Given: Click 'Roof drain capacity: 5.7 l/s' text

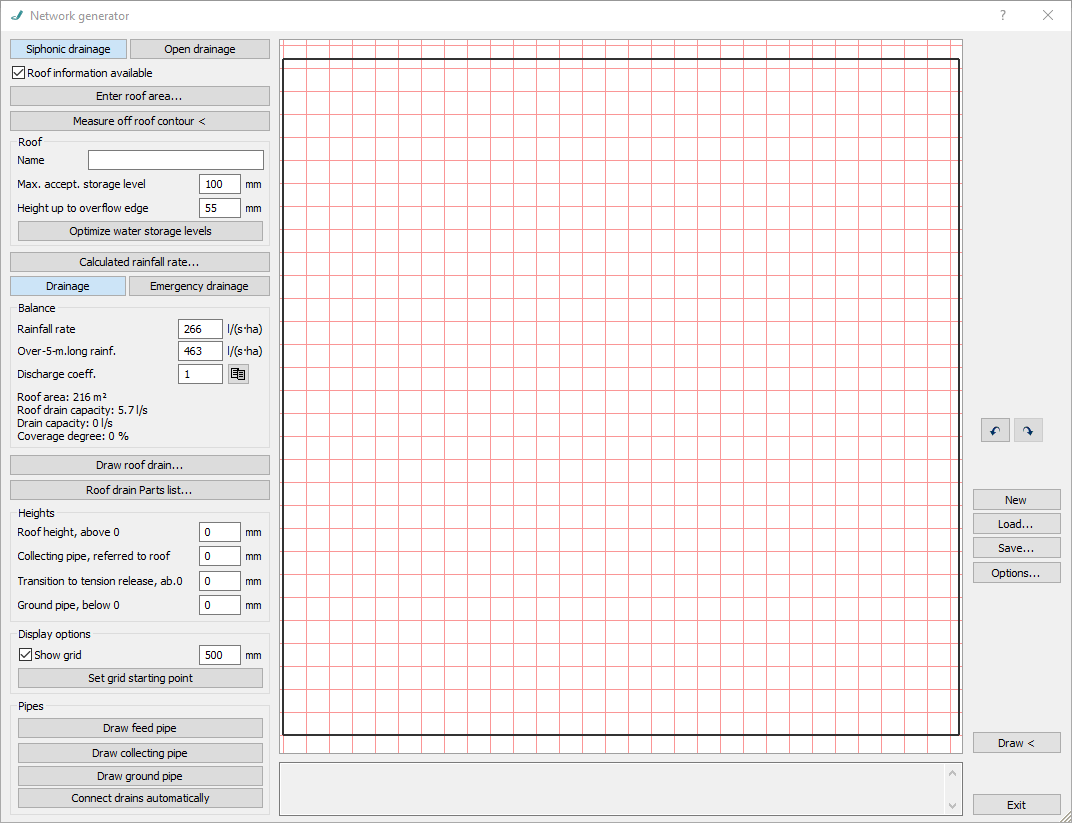Looking at the screenshot, I should pyautogui.click(x=83, y=410).
